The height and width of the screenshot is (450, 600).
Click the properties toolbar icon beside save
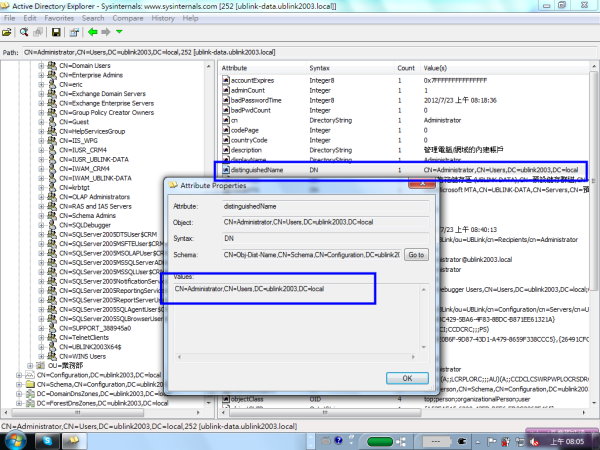[x=74, y=32]
